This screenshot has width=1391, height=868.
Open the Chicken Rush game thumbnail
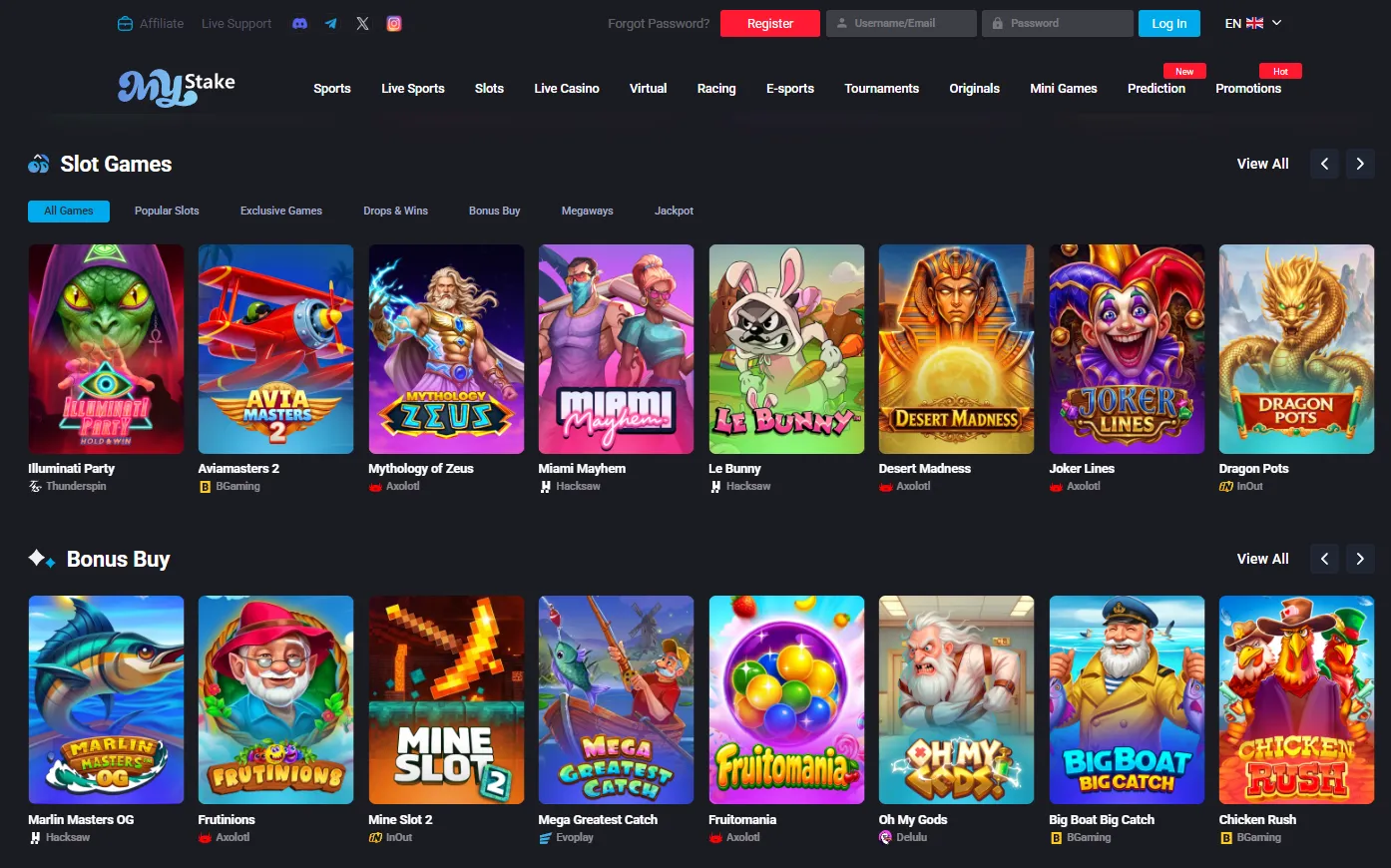pos(1296,699)
